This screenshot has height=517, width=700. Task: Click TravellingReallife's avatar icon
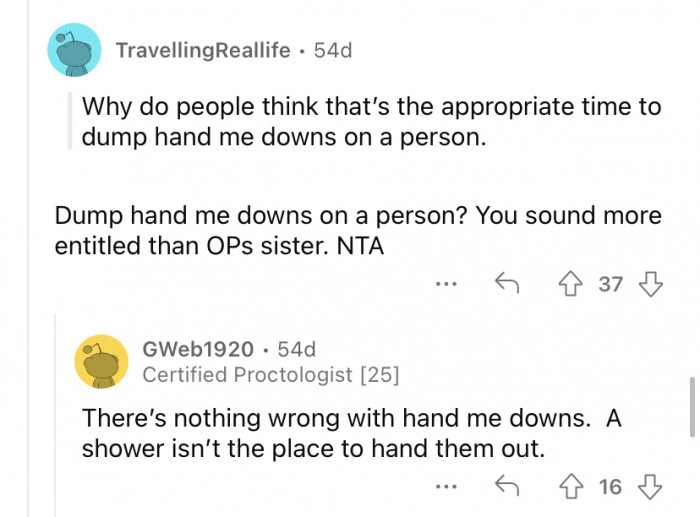(74, 50)
